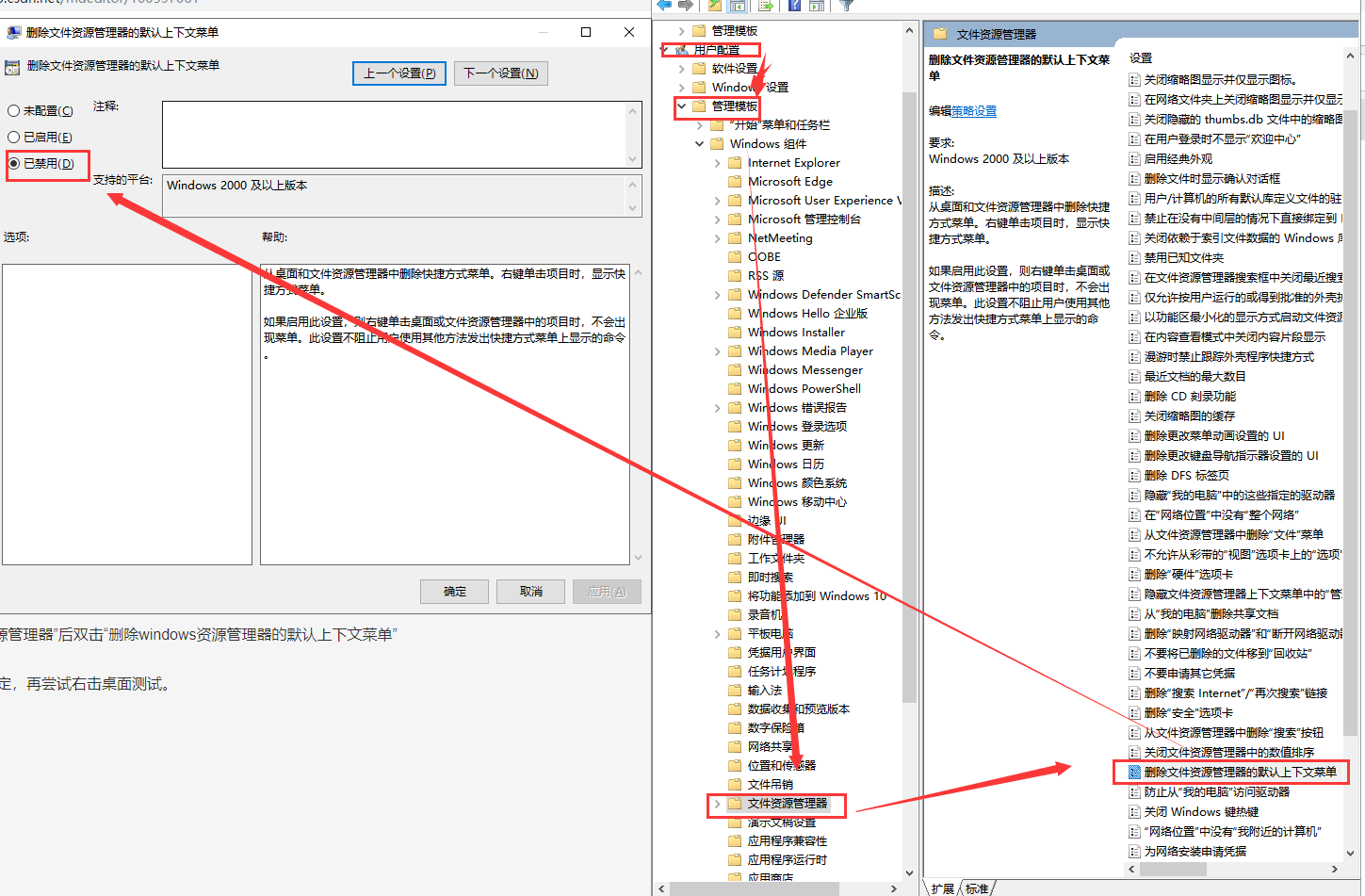Expand the Windows 错误报告 tree node

pos(718,408)
